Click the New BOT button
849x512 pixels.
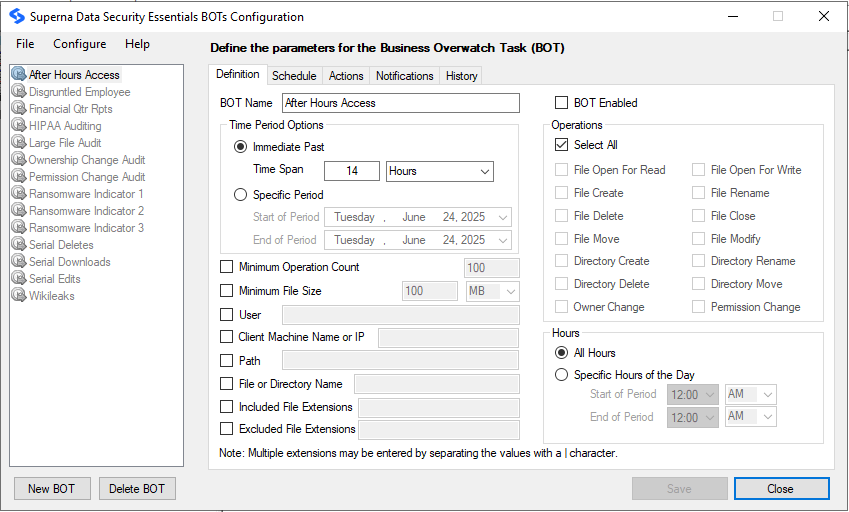tap(52, 489)
